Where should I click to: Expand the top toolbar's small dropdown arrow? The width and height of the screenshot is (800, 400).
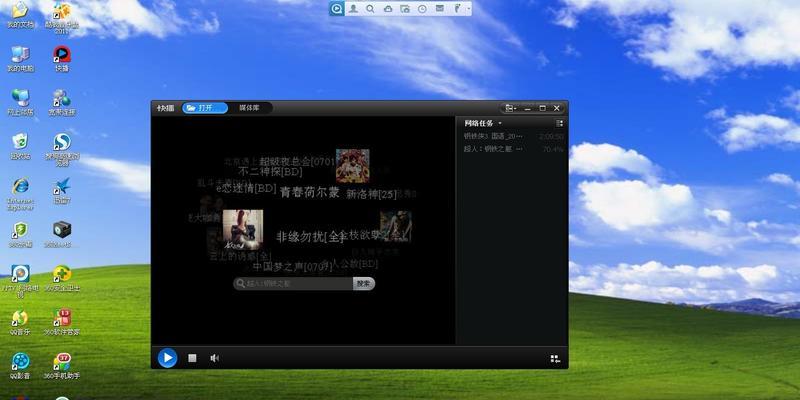click(468, 9)
